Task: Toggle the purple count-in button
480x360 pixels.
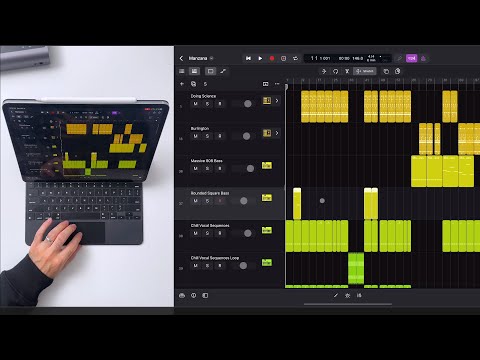Action: point(412,58)
